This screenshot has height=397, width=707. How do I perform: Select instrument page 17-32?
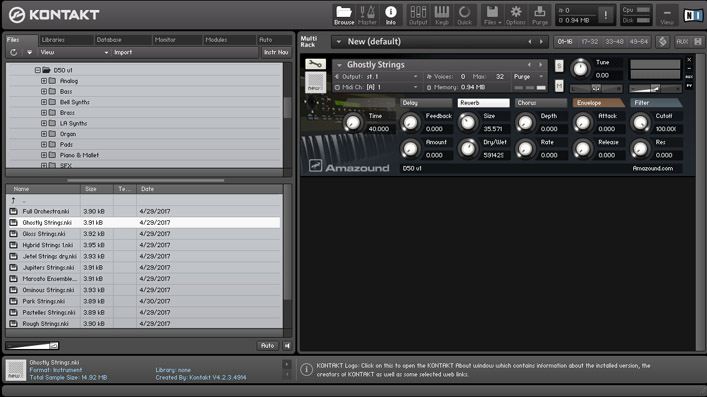[589, 42]
